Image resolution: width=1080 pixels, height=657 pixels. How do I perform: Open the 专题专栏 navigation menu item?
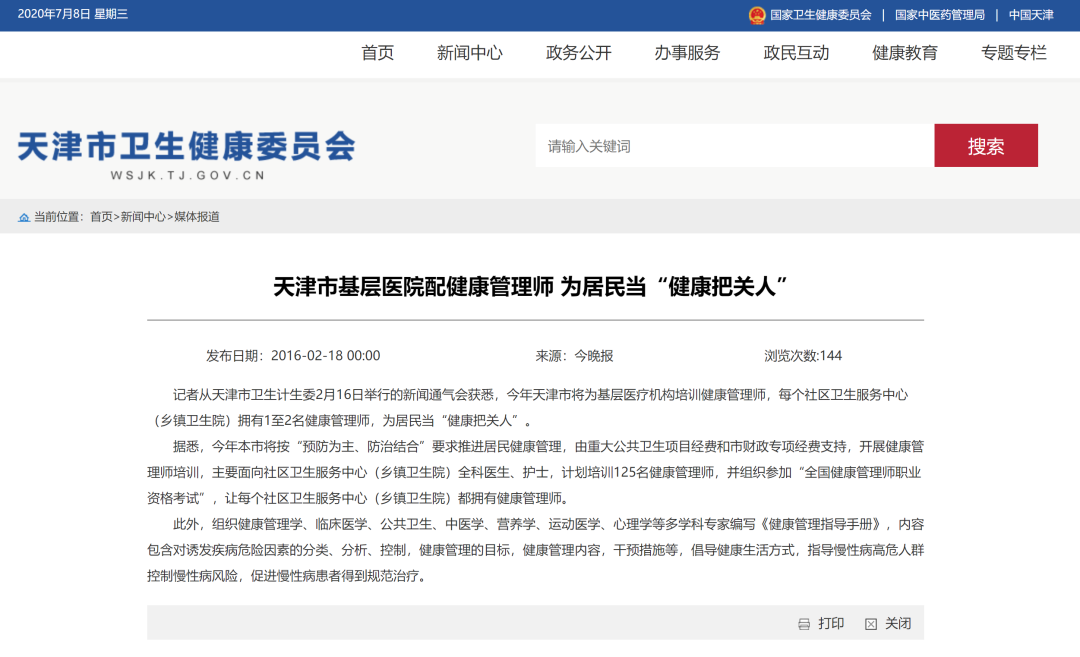(x=1014, y=53)
